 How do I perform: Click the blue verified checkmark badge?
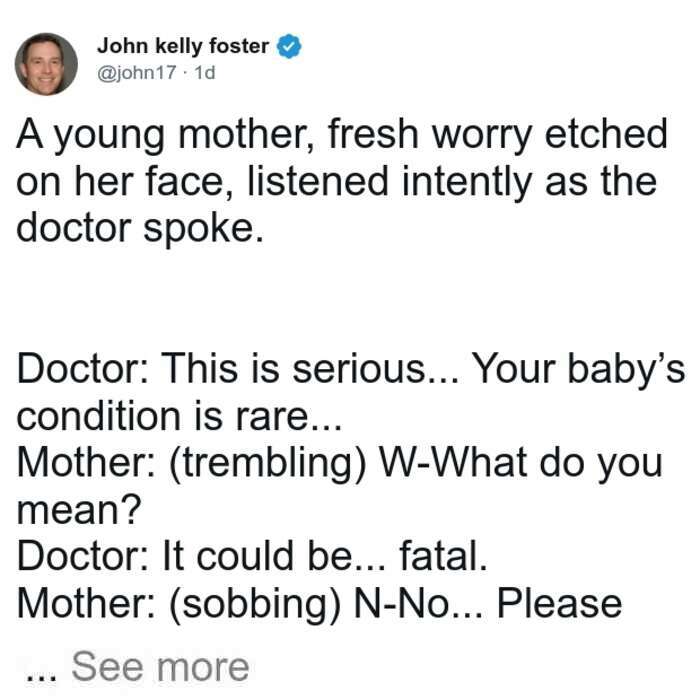pyautogui.click(x=289, y=46)
